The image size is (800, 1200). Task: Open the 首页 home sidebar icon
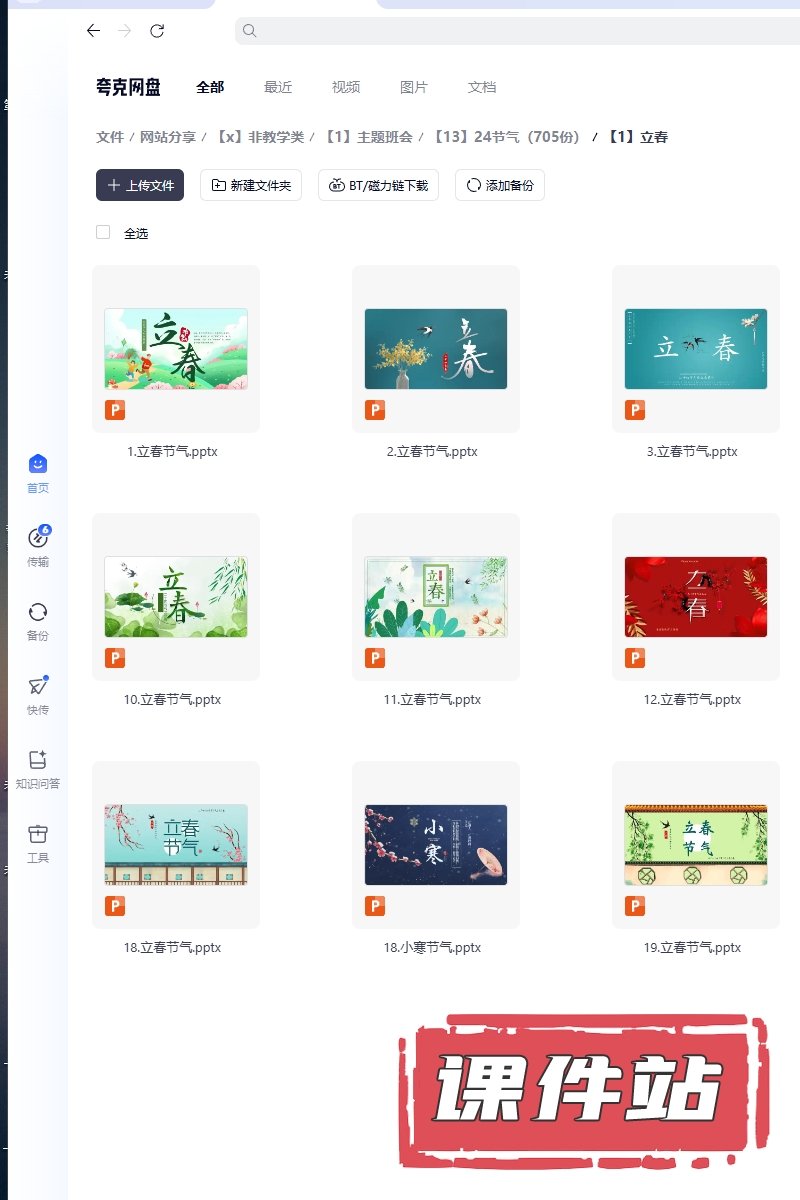coord(38,465)
